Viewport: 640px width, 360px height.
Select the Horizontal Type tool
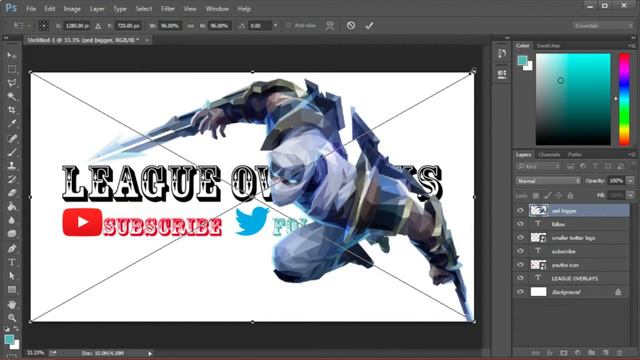tap(12, 262)
